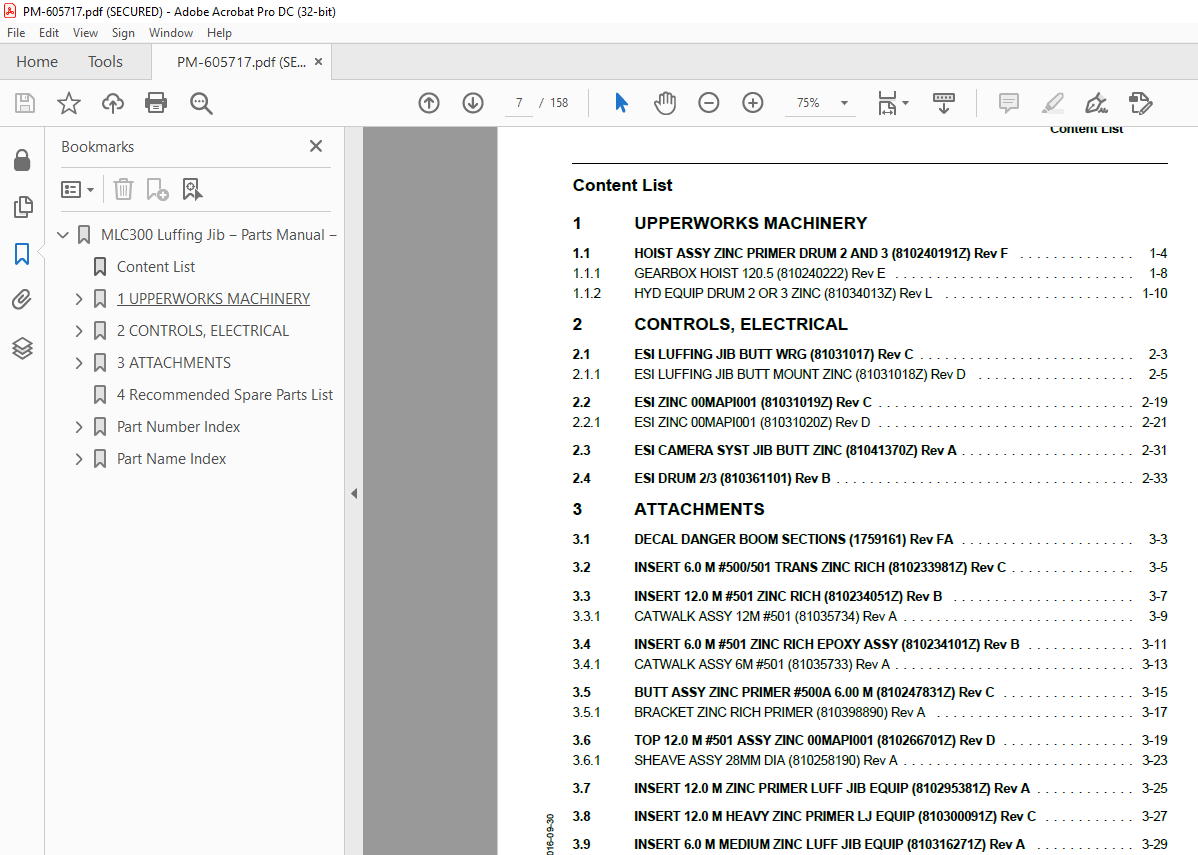This screenshot has width=1198, height=855.
Task: Open DECAL DANGER BOOM SECTIONS entry
Action: (x=793, y=539)
